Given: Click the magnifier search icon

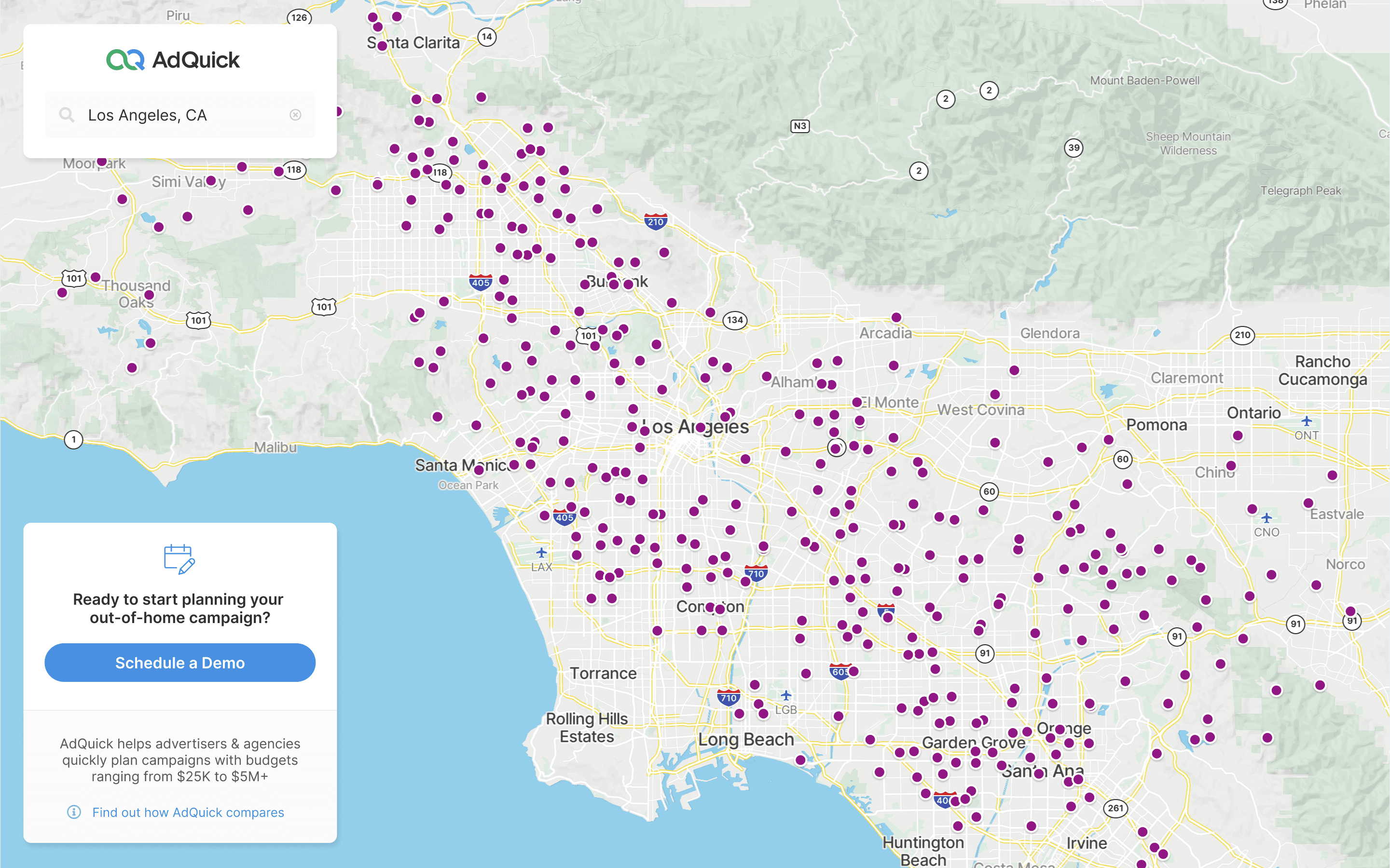Looking at the screenshot, I should [x=67, y=115].
